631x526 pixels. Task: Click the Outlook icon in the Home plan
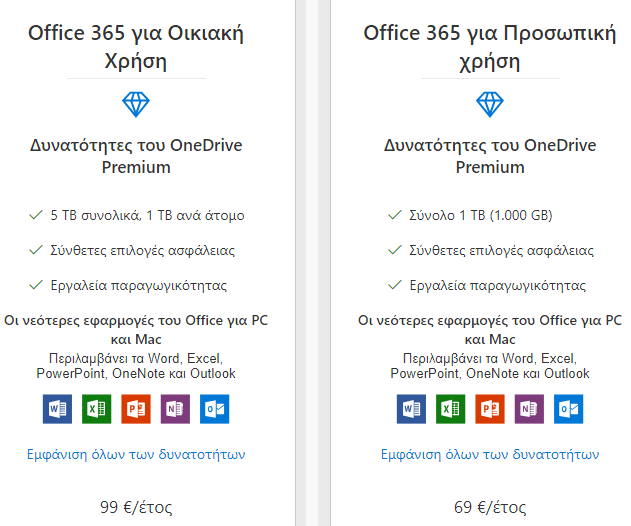(214, 409)
